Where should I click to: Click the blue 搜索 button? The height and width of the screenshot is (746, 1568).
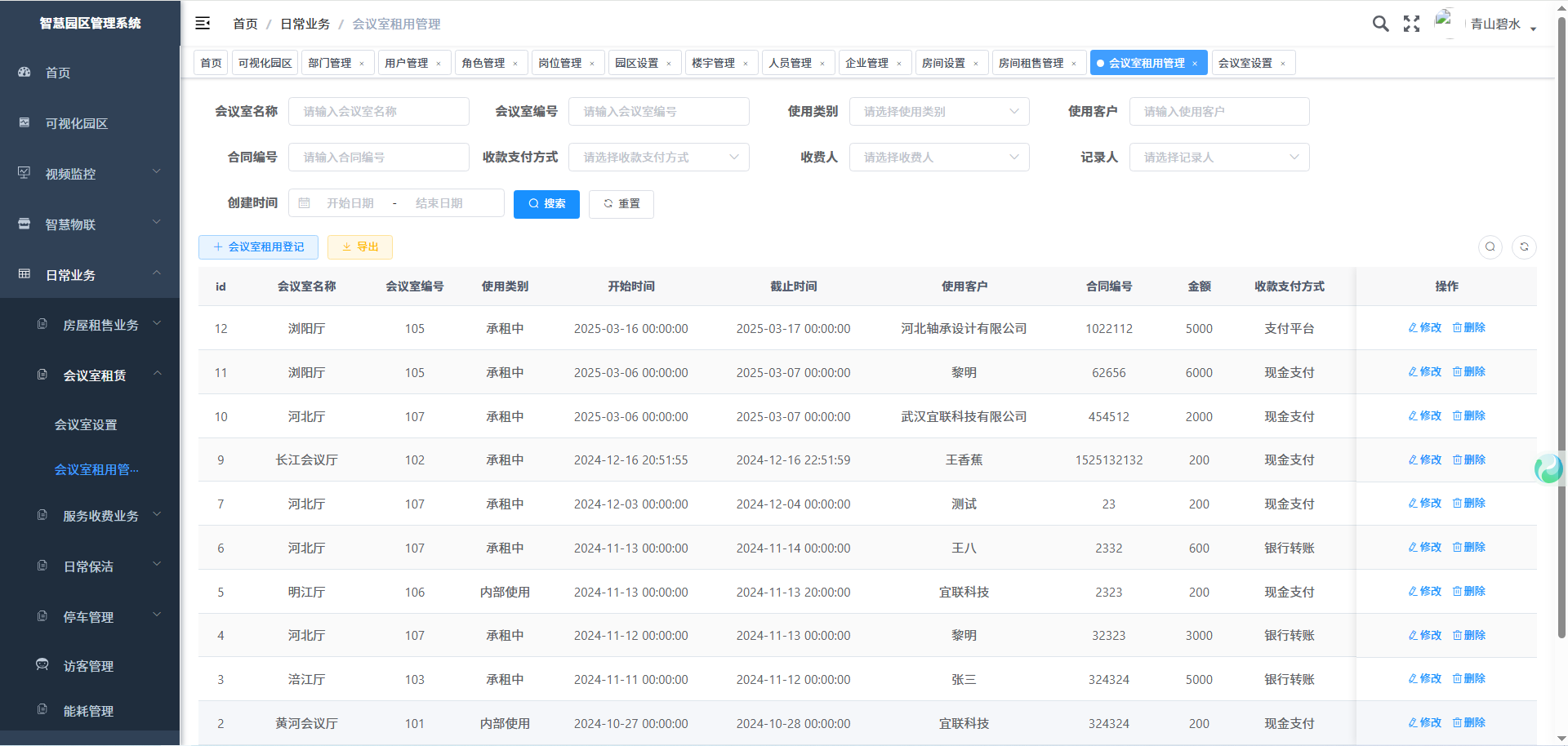tap(546, 204)
